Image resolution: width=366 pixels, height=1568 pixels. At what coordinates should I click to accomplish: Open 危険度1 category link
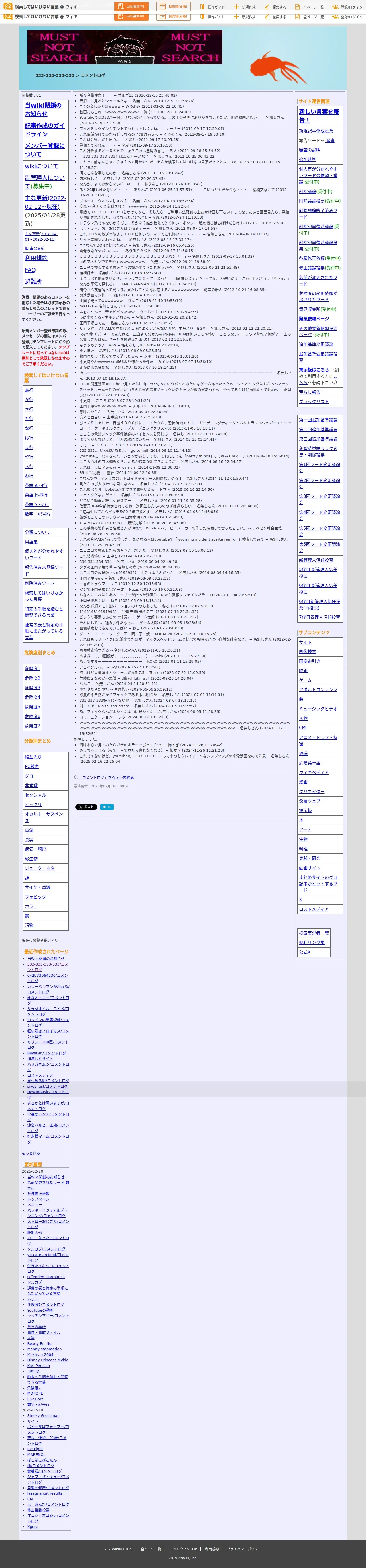tap(32, 668)
